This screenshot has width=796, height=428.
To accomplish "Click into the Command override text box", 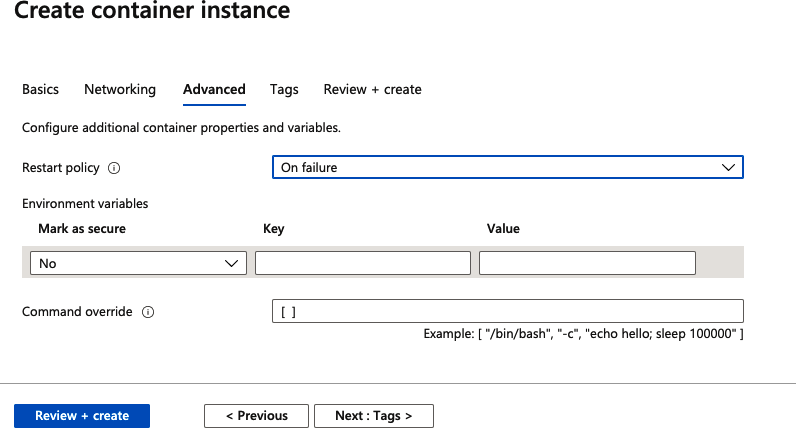I will pyautogui.click(x=507, y=311).
